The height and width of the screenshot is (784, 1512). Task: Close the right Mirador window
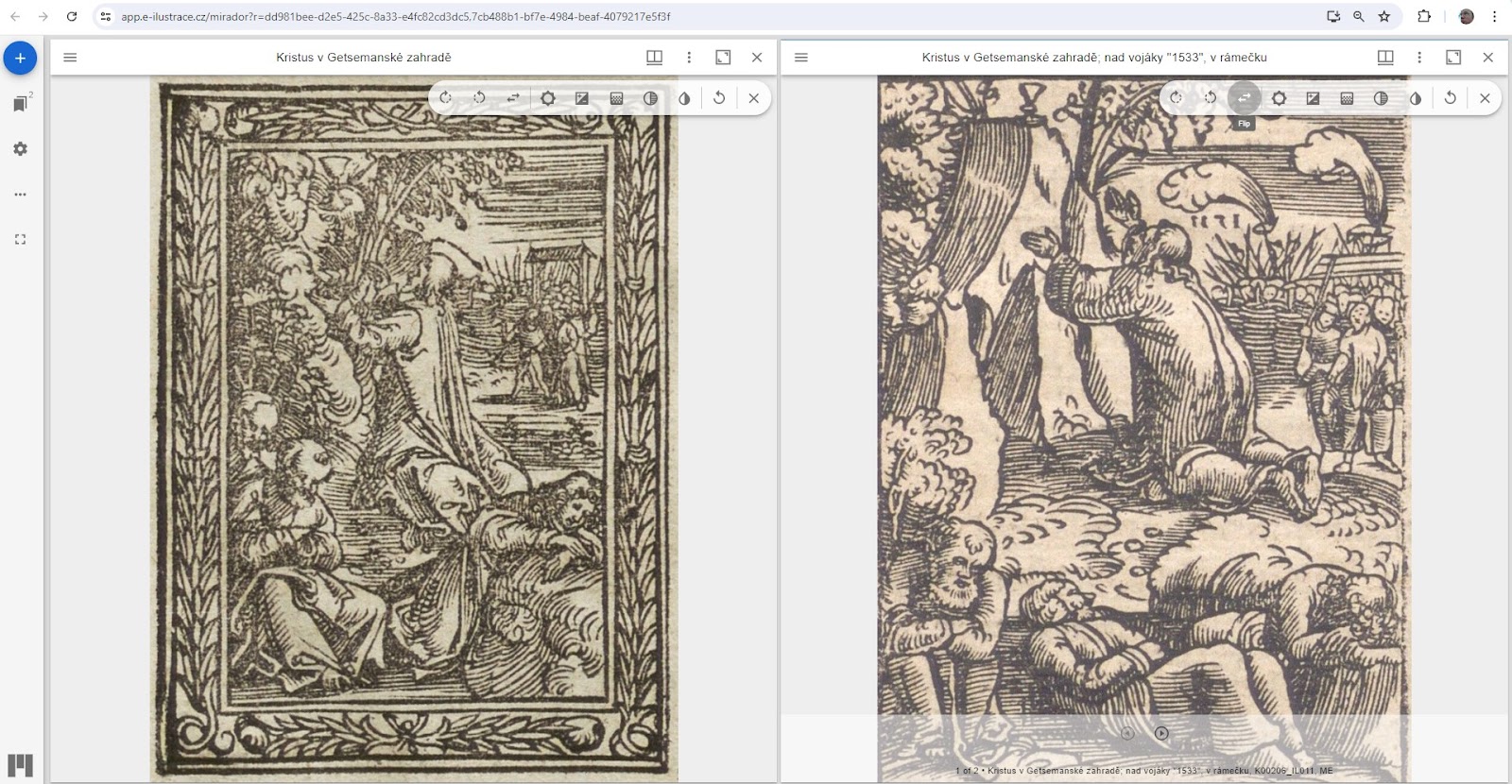1488,58
